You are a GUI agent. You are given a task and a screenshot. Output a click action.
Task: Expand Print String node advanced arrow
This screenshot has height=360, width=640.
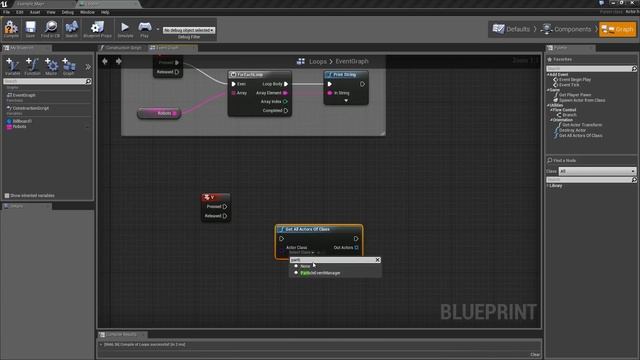pyautogui.click(x=346, y=101)
